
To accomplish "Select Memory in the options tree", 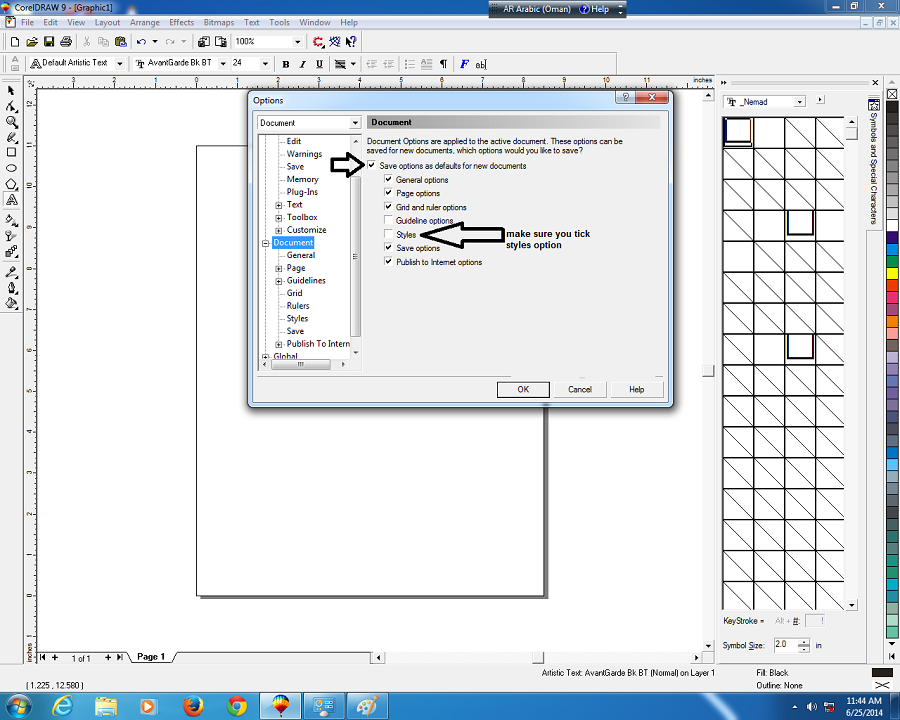I will click(x=302, y=179).
